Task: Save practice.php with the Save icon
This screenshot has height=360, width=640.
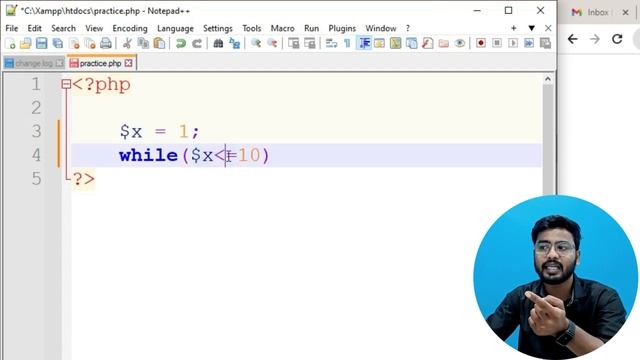Action: coord(42,43)
